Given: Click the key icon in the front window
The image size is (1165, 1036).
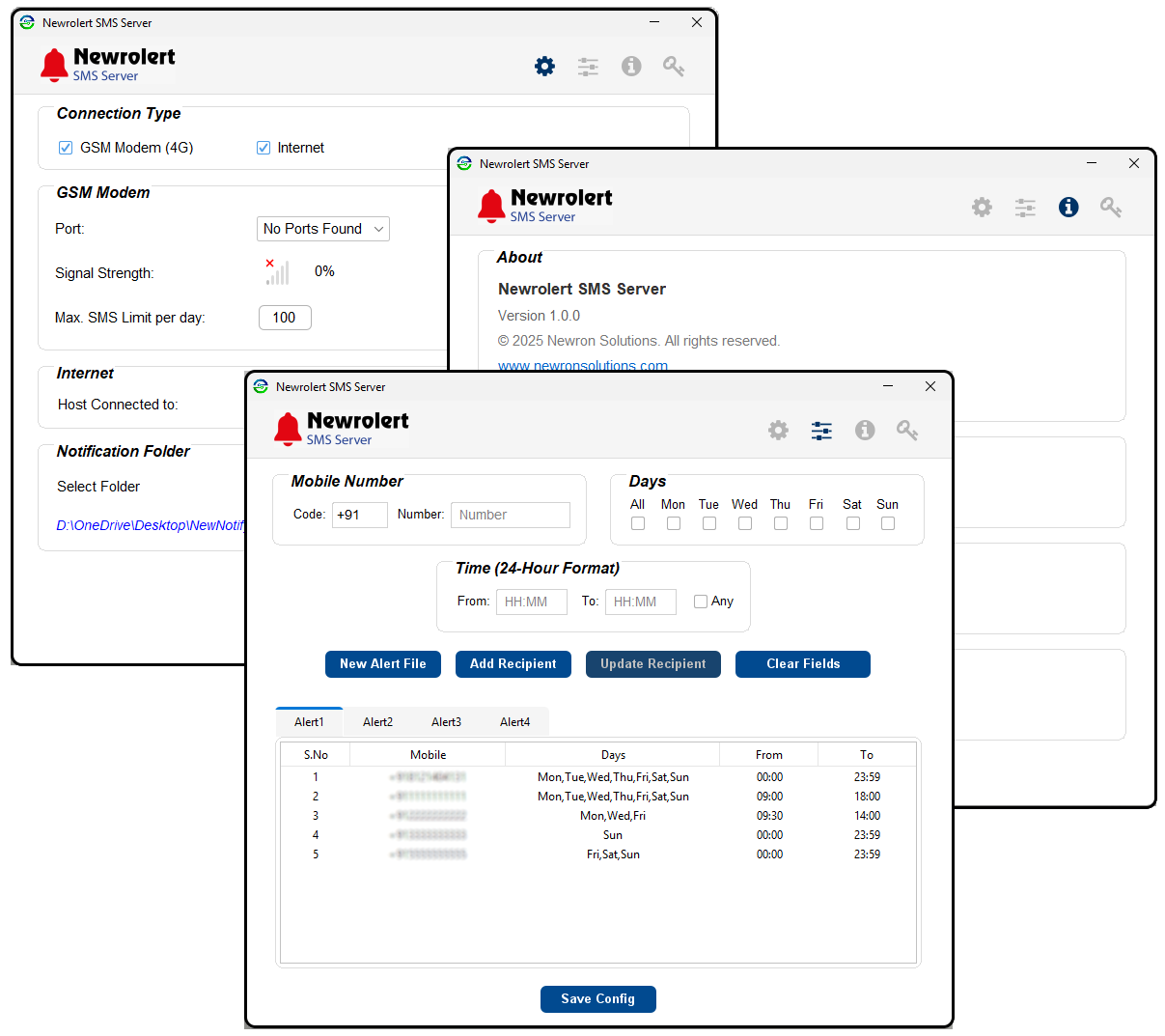Looking at the screenshot, I should [907, 430].
